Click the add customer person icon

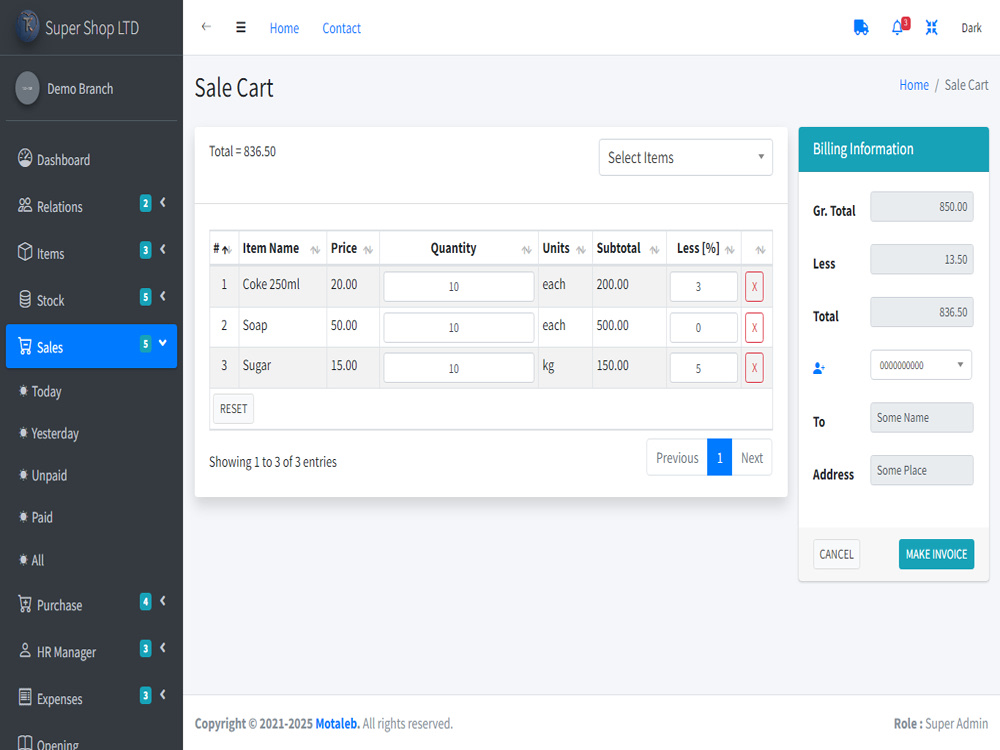(819, 368)
